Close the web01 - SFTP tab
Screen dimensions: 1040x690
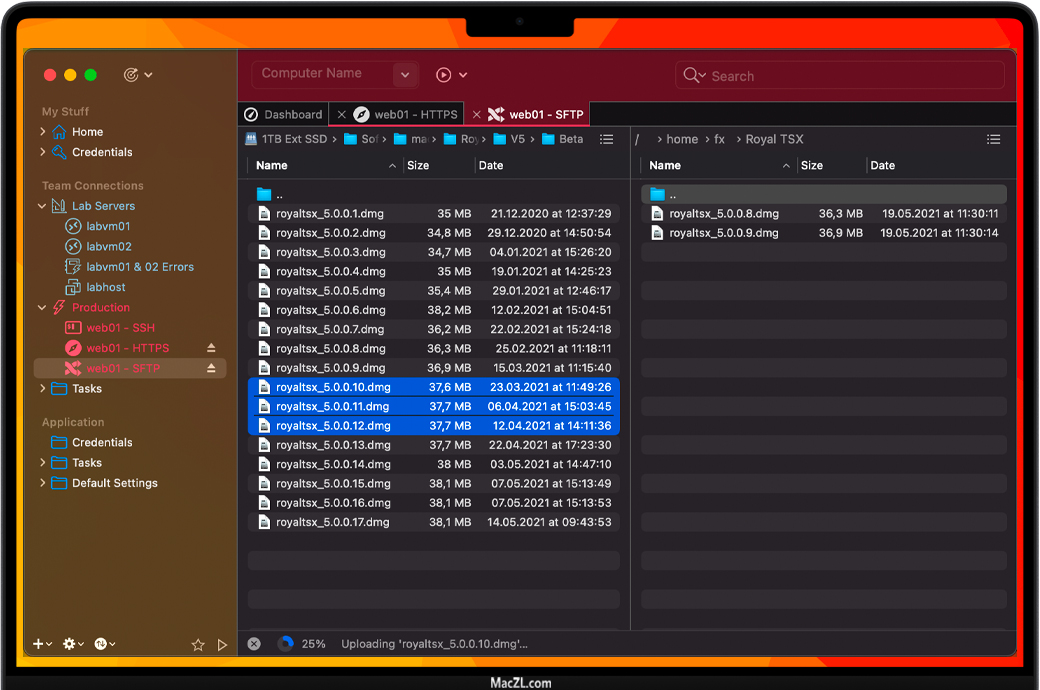coord(476,115)
